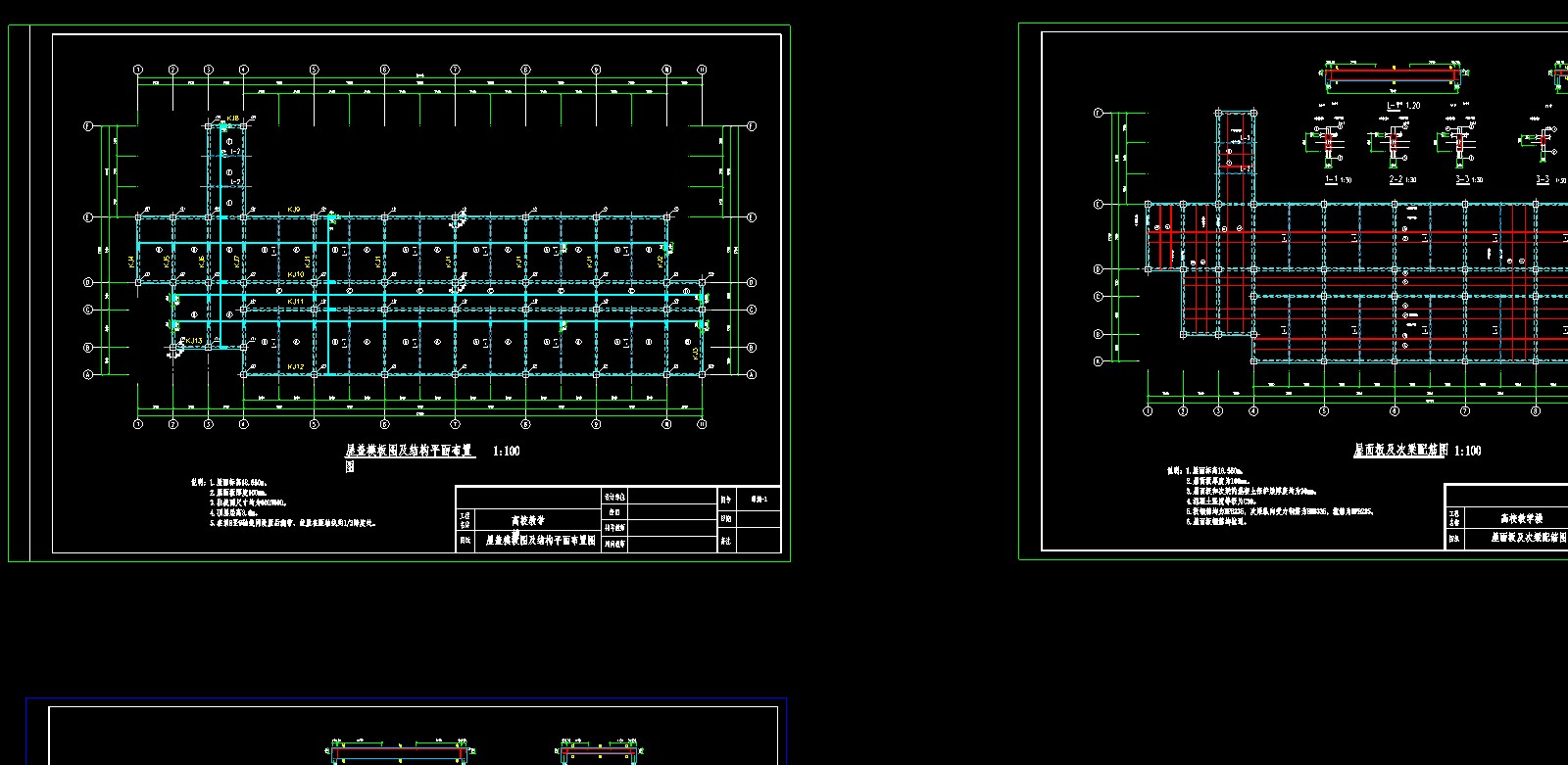Click the vertical KJ5 label

(x=167, y=262)
